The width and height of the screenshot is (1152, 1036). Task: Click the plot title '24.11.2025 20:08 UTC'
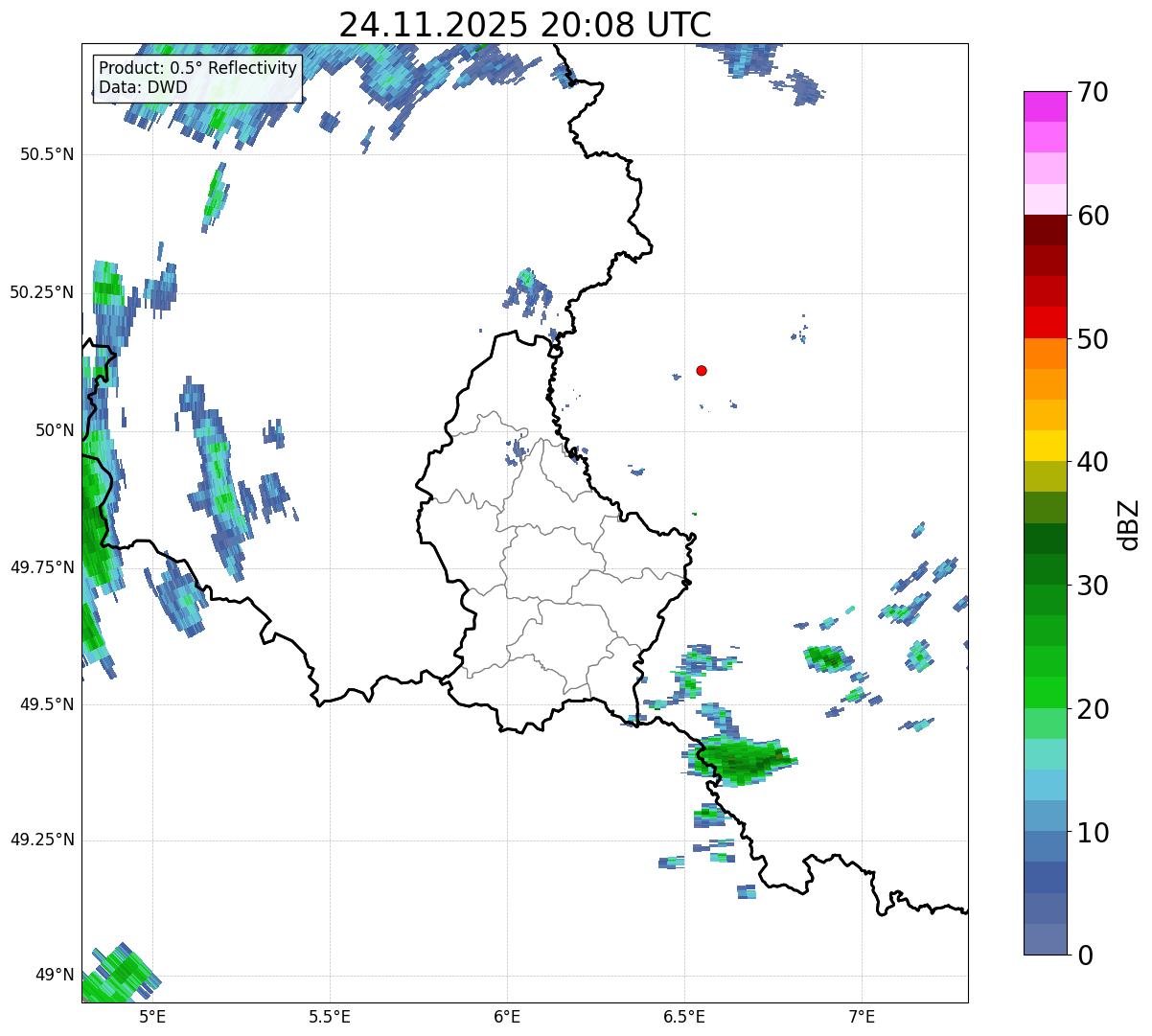(x=525, y=25)
